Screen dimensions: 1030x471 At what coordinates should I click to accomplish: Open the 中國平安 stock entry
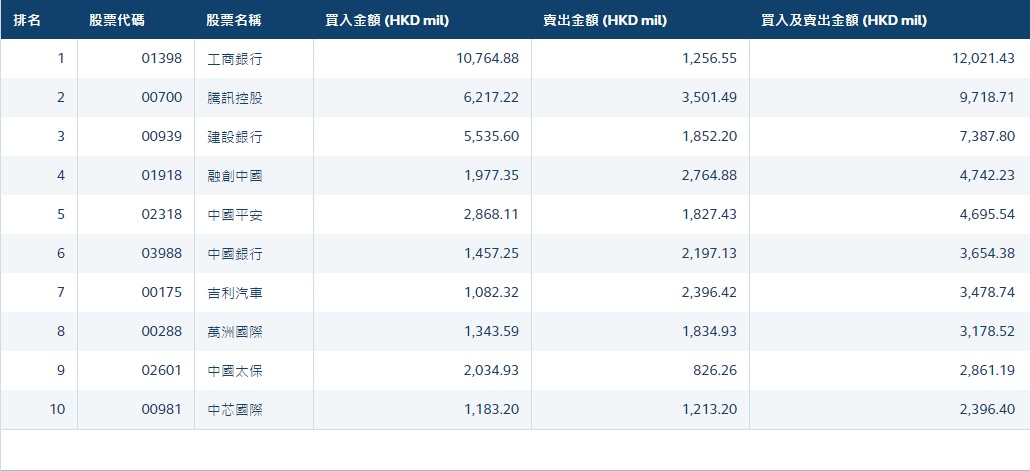[x=235, y=215]
